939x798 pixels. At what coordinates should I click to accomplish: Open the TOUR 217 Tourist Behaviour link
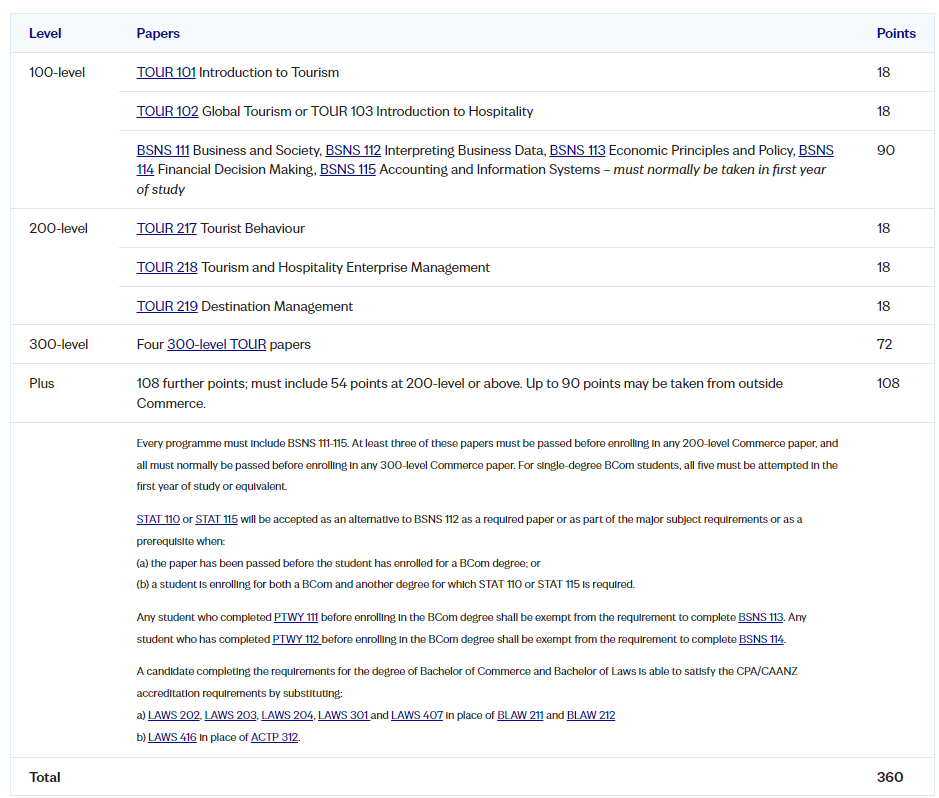click(x=166, y=228)
